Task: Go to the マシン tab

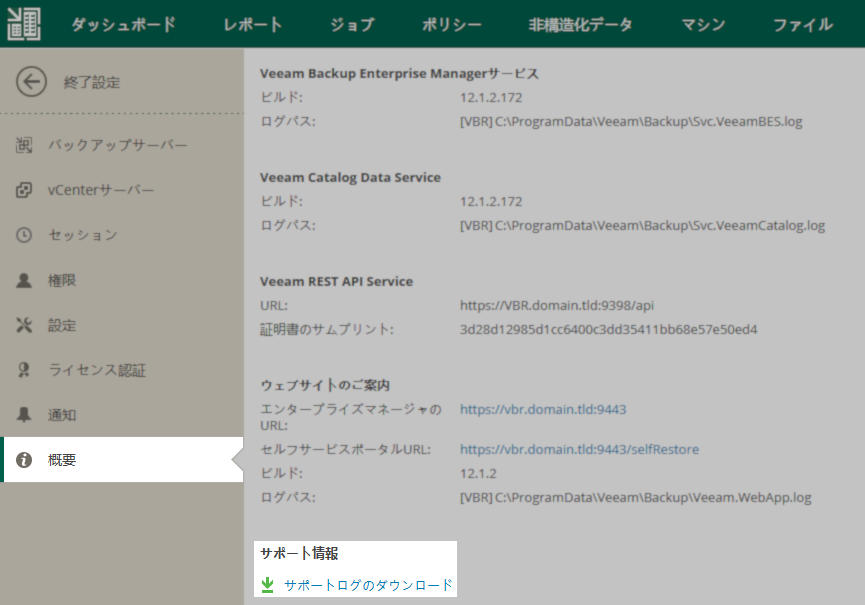Action: pos(703,24)
